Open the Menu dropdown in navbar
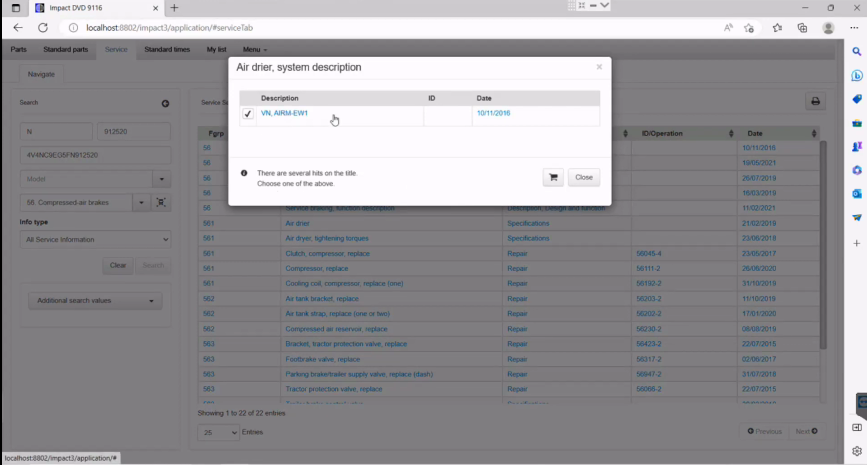 click(254, 49)
